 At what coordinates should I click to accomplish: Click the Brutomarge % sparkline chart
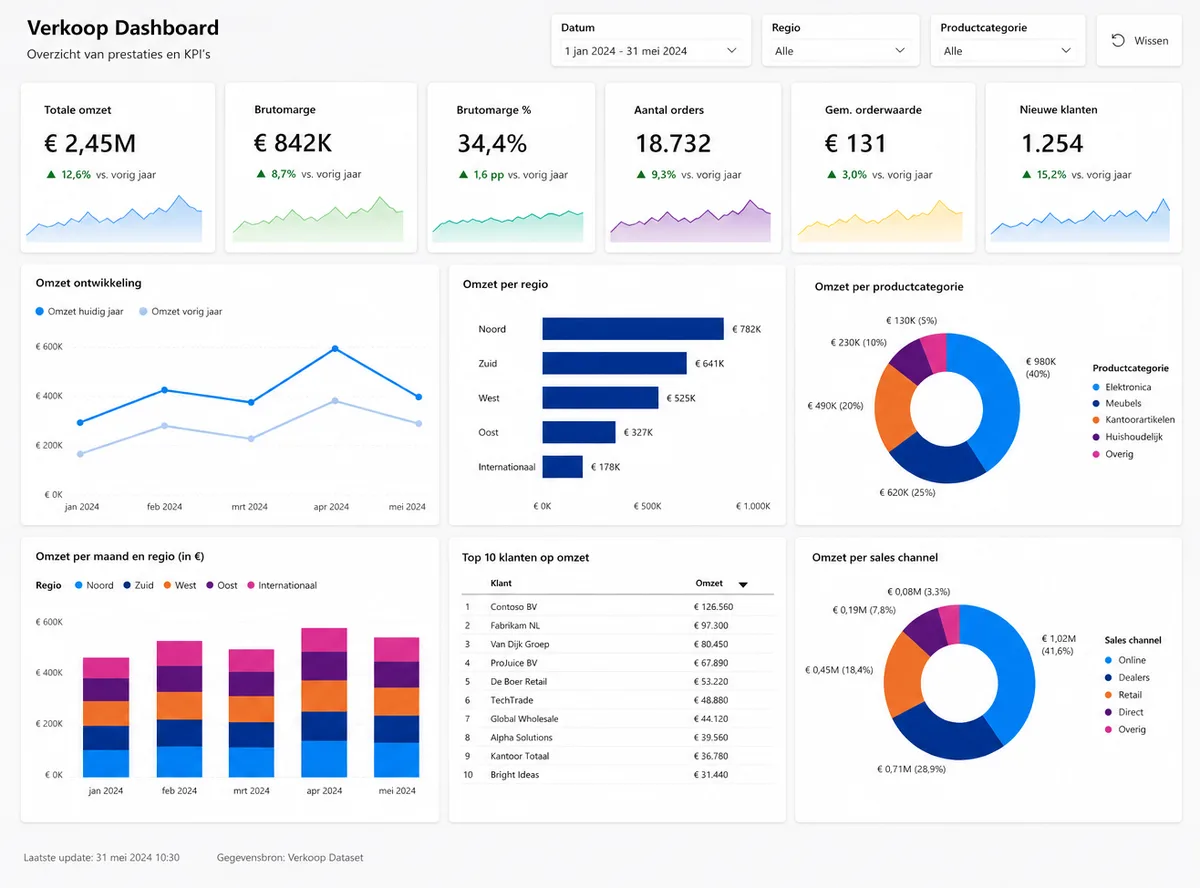508,226
